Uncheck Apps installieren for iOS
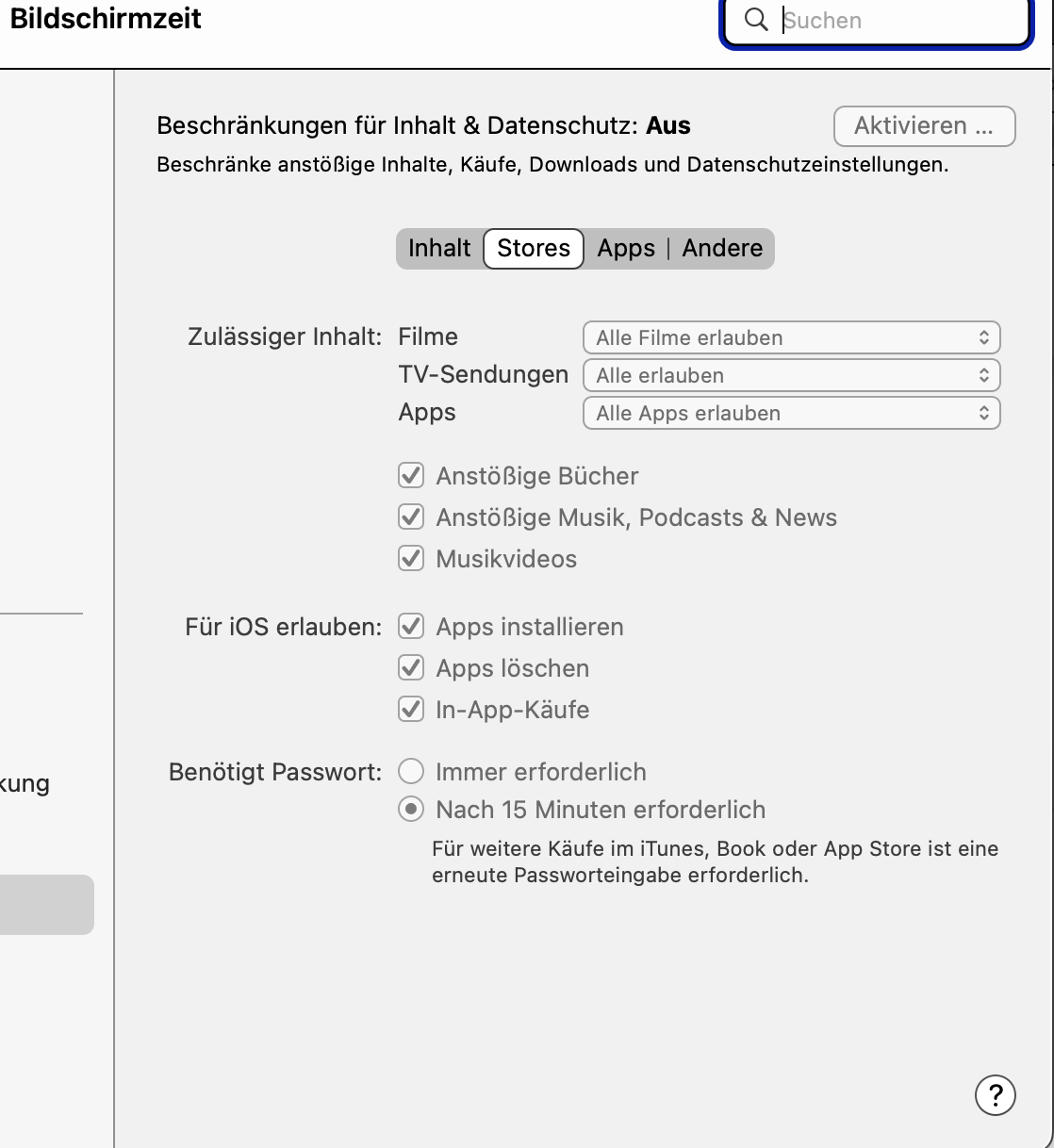 (x=411, y=627)
